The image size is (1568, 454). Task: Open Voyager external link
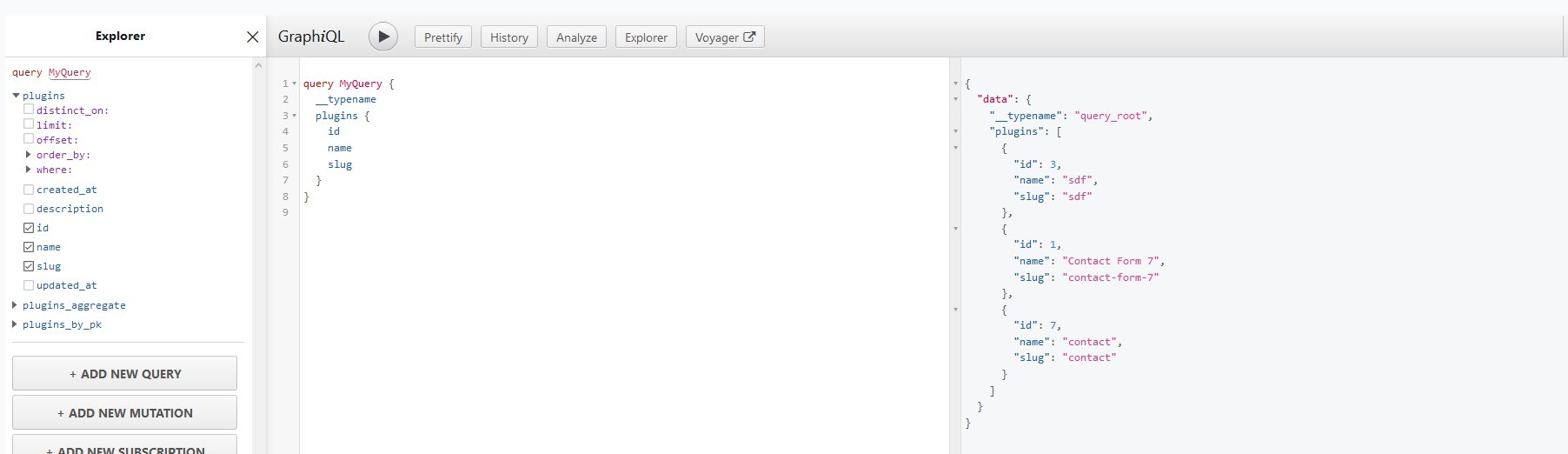click(x=725, y=37)
